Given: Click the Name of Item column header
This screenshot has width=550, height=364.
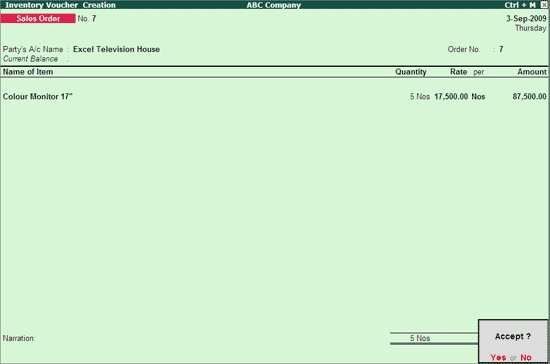Looking at the screenshot, I should tap(28, 72).
